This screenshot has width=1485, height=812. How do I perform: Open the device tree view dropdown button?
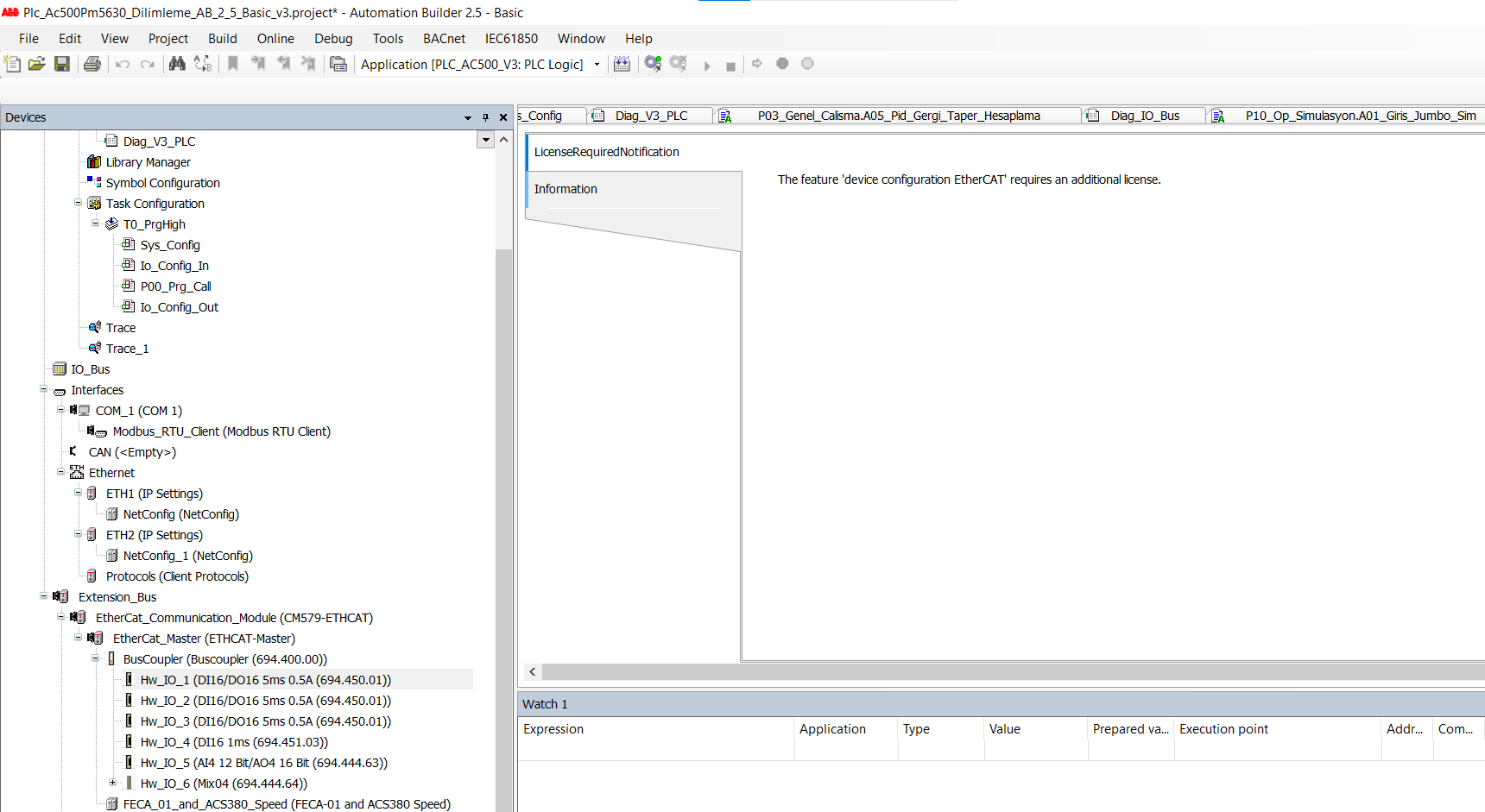pyautogui.click(x=486, y=140)
